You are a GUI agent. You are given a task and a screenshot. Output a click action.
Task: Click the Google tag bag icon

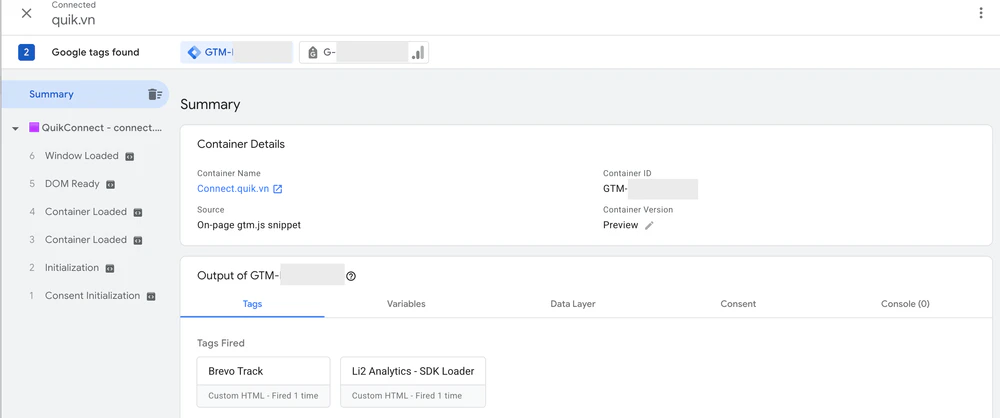(x=312, y=53)
